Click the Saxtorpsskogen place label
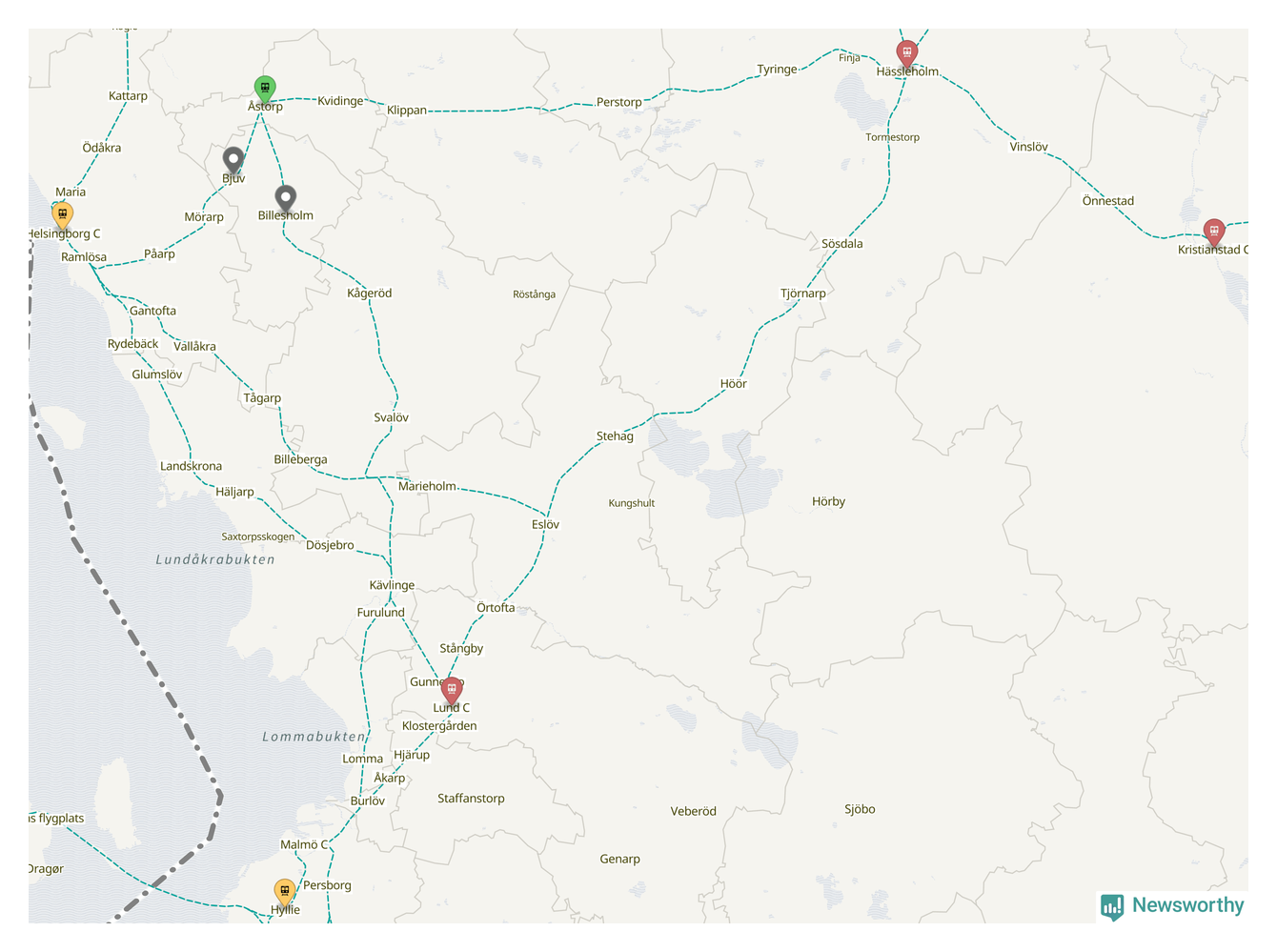 click(x=258, y=537)
